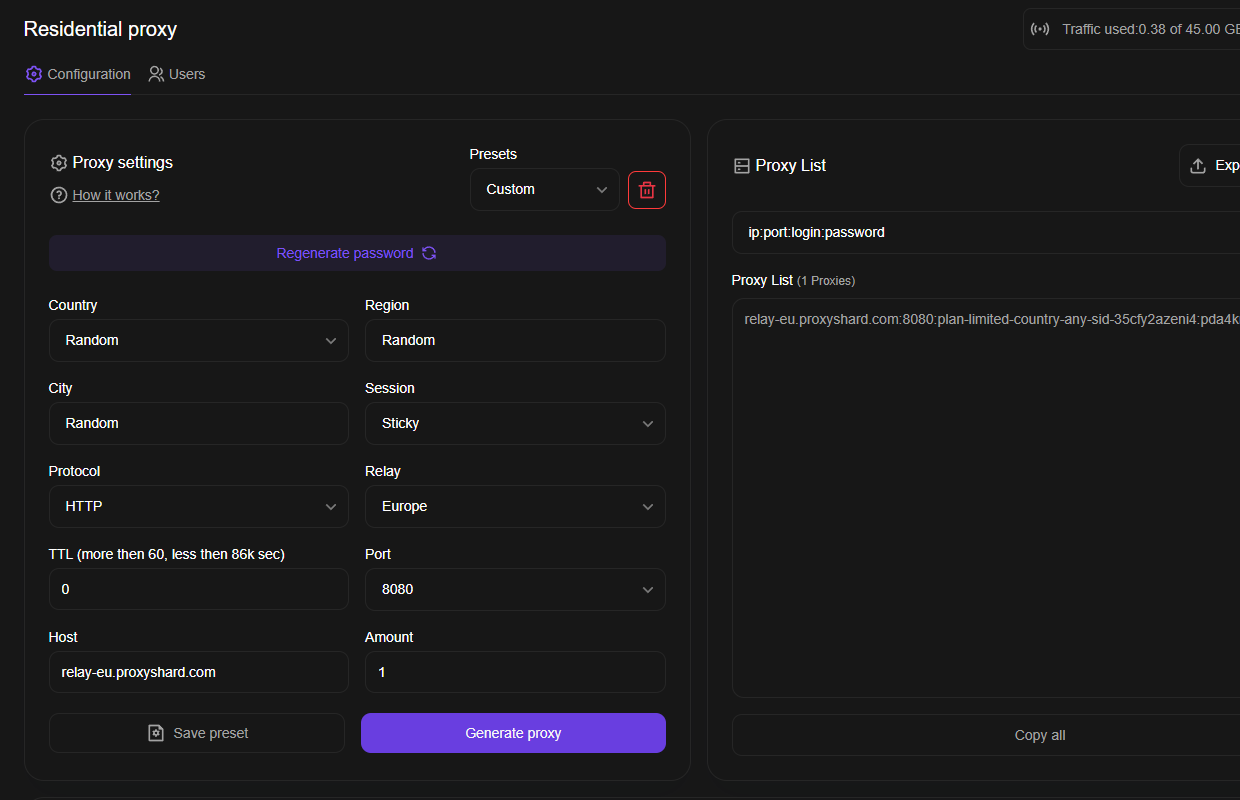
Task: Open the Presets Custom dropdown
Action: click(544, 190)
